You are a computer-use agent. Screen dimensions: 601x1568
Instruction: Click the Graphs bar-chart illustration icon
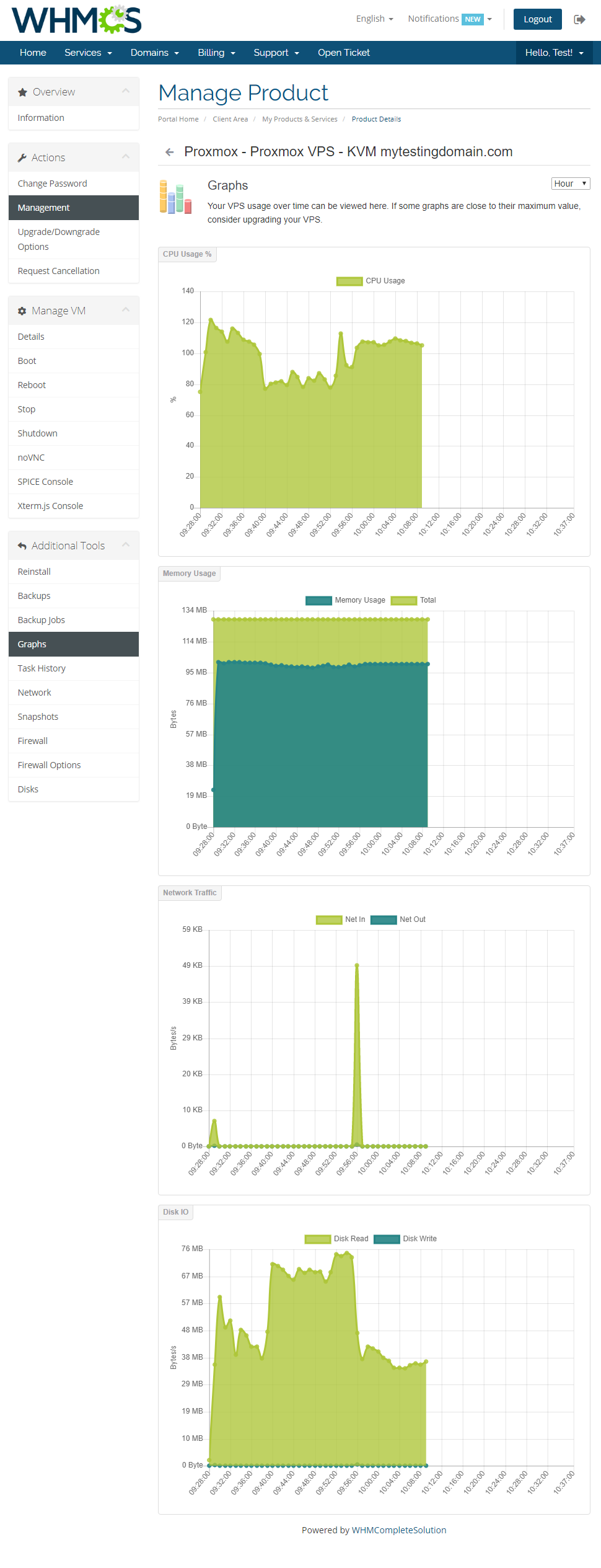pyautogui.click(x=175, y=197)
